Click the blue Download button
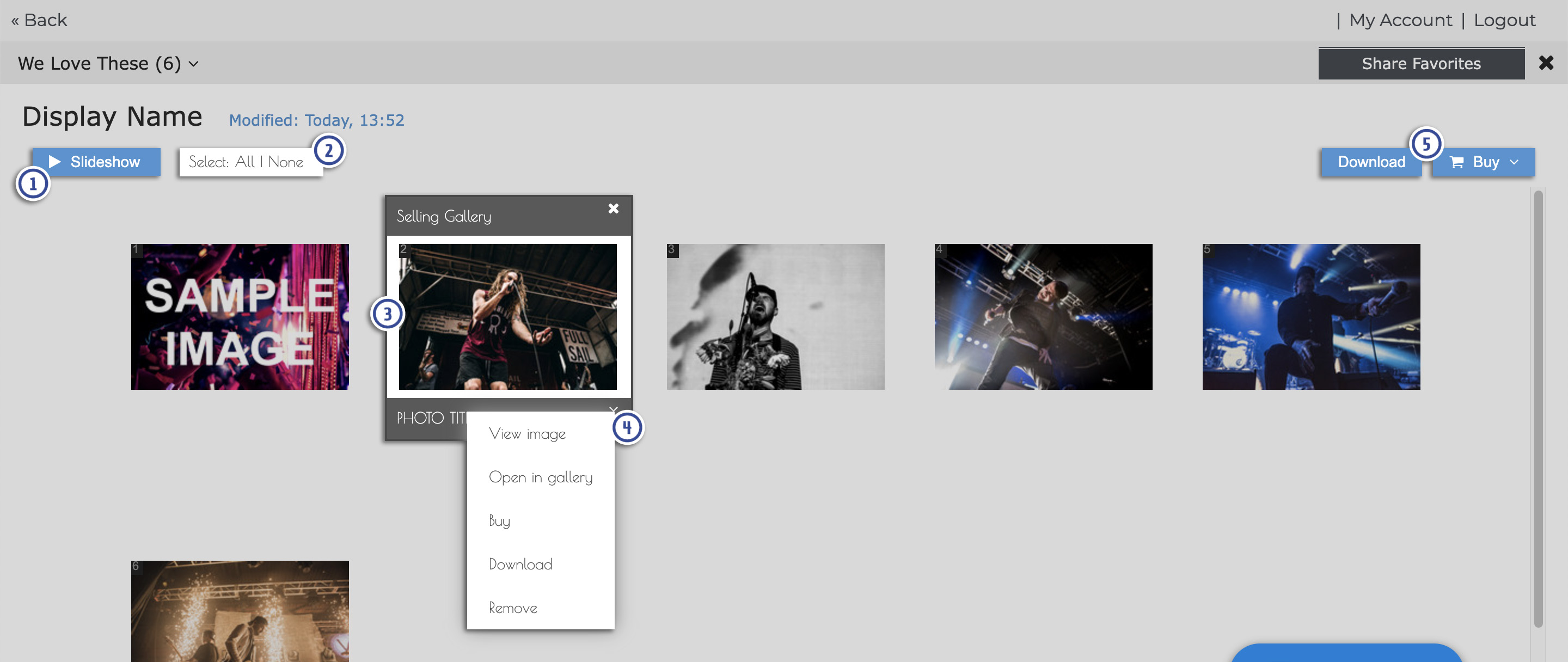The image size is (1568, 662). [x=1371, y=162]
